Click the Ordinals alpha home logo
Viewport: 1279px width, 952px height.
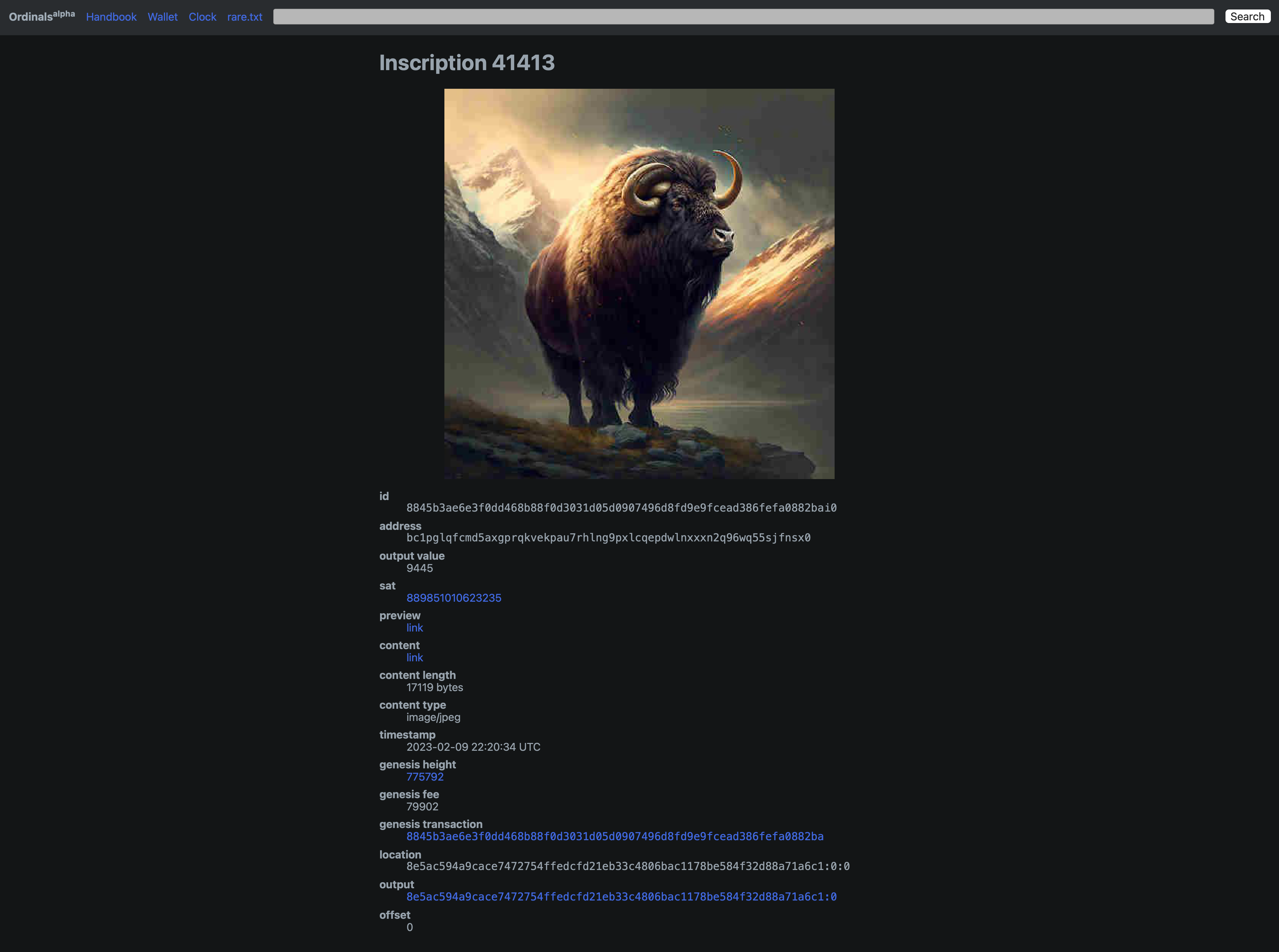(x=41, y=16)
